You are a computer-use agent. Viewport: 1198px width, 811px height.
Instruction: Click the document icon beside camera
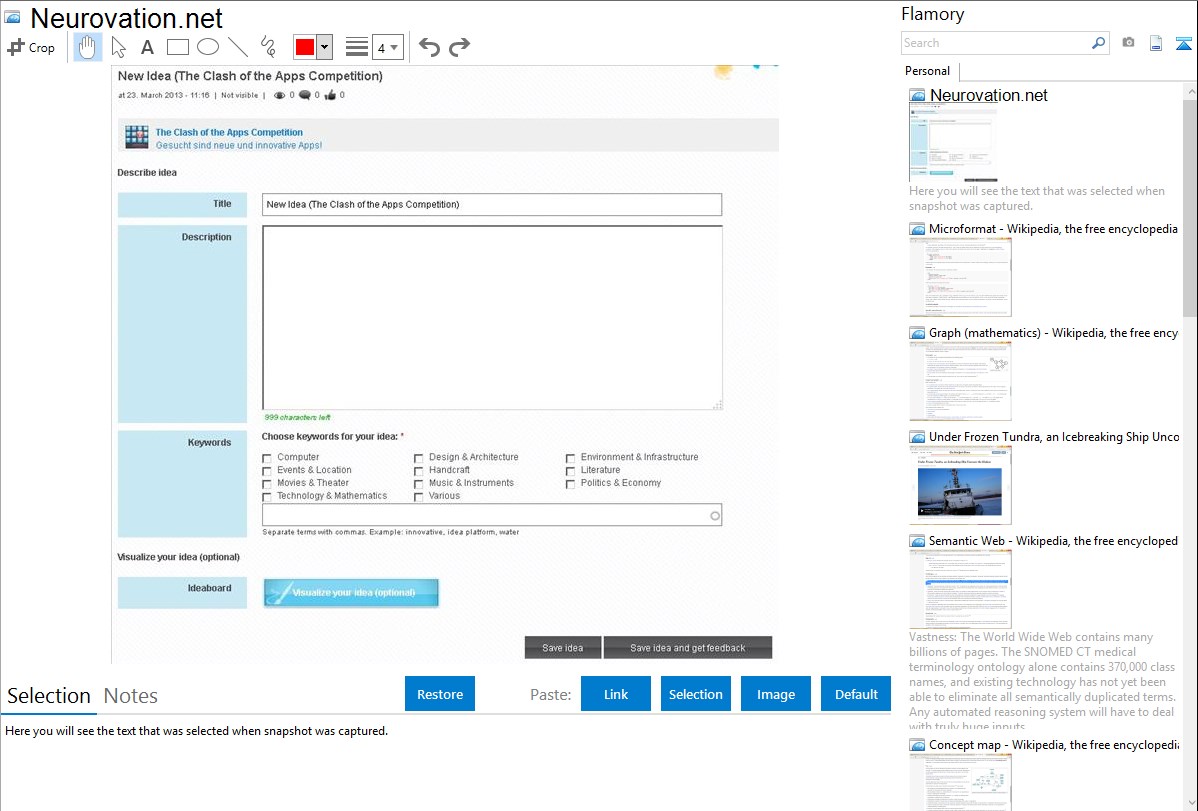[x=1156, y=43]
